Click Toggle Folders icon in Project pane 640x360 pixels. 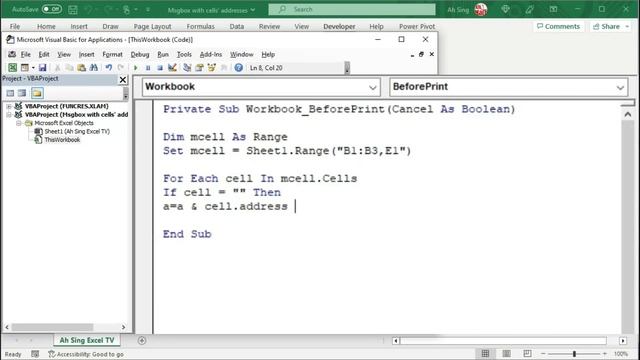pos(37,93)
